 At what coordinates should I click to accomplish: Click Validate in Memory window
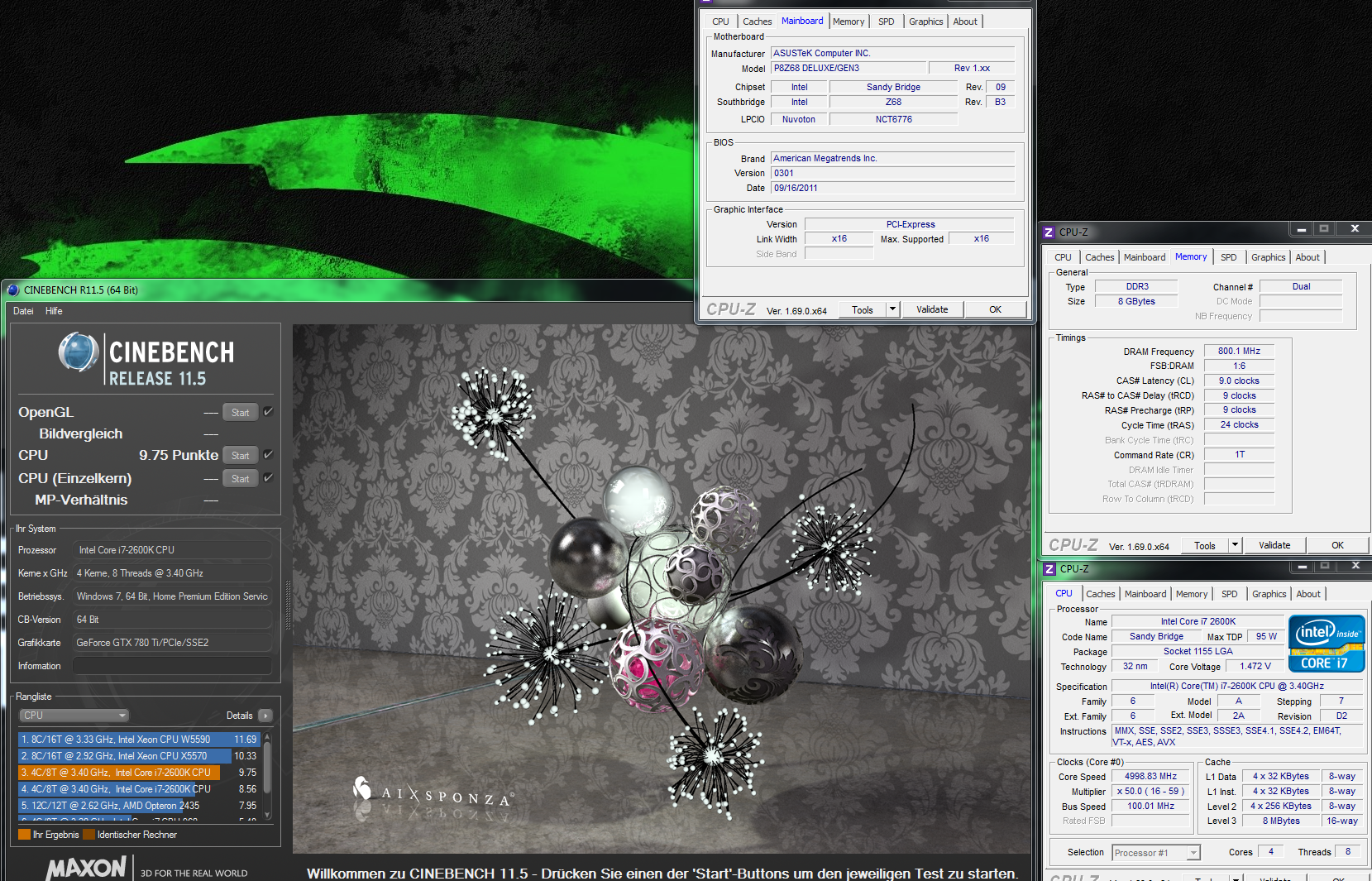pos(1274,545)
